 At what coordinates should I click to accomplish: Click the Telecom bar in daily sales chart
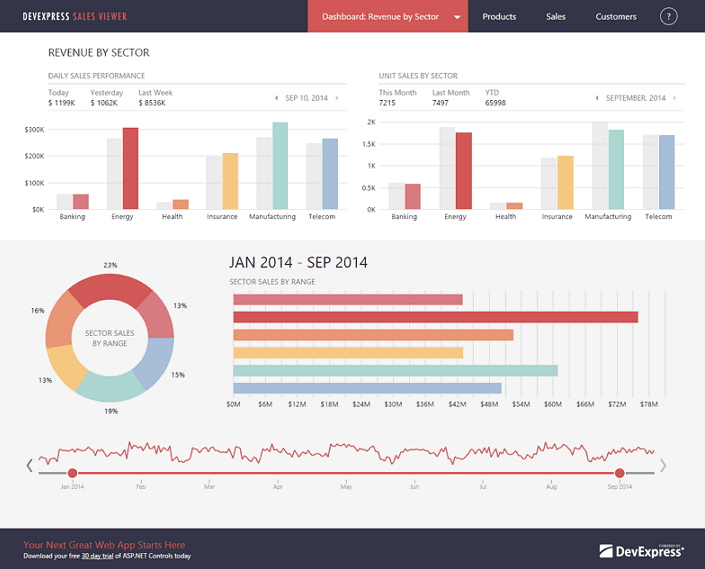tap(330, 174)
